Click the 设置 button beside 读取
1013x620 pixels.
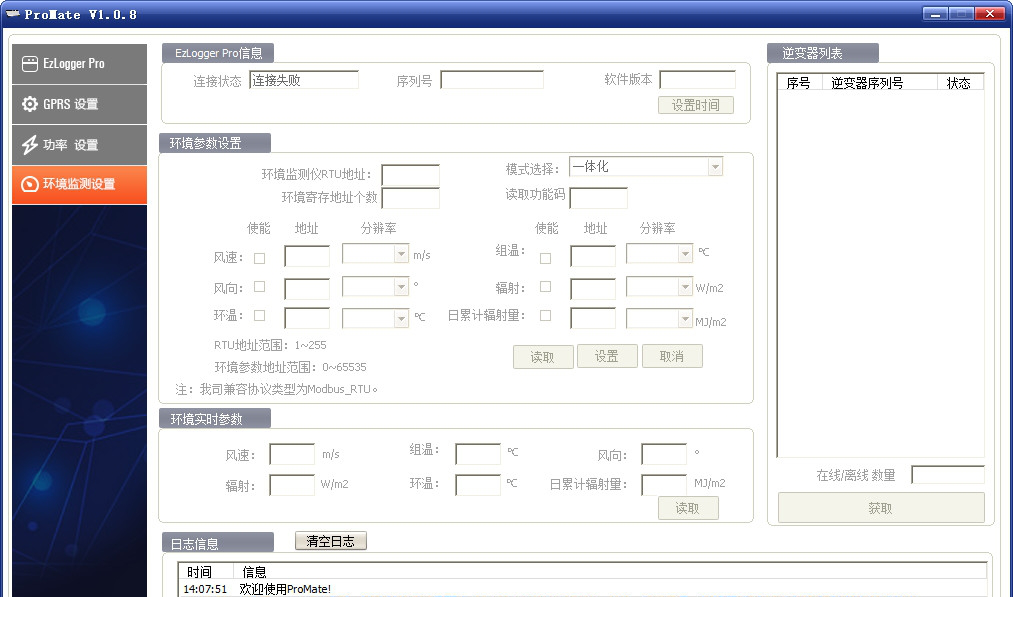[607, 356]
